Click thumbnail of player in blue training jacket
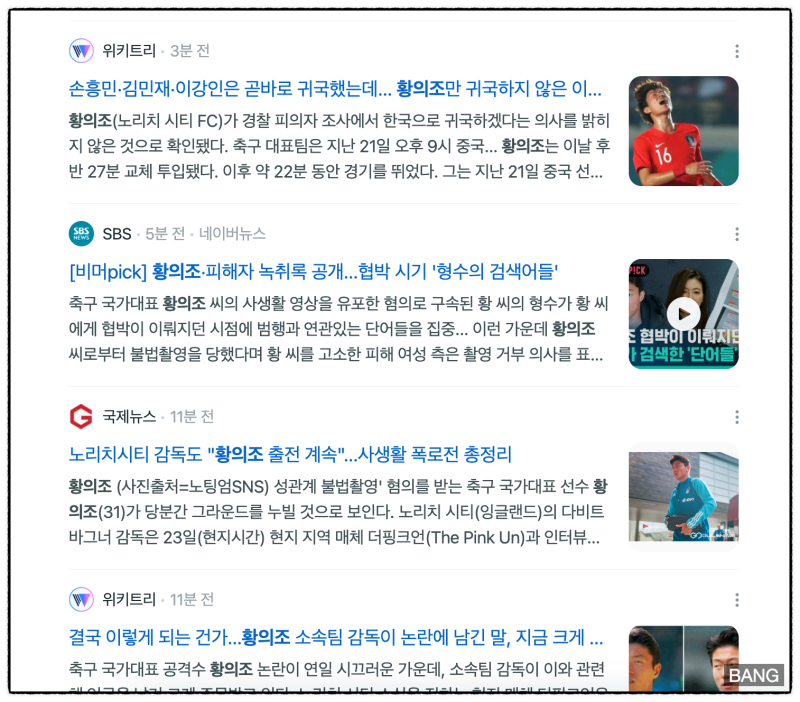 tap(683, 497)
